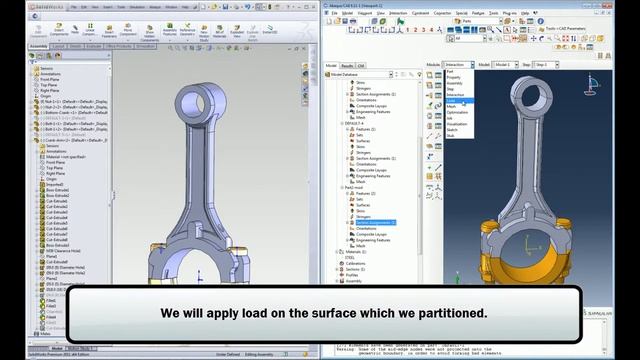Switch to Results tab in Abaqus tree panel

pos(347,65)
